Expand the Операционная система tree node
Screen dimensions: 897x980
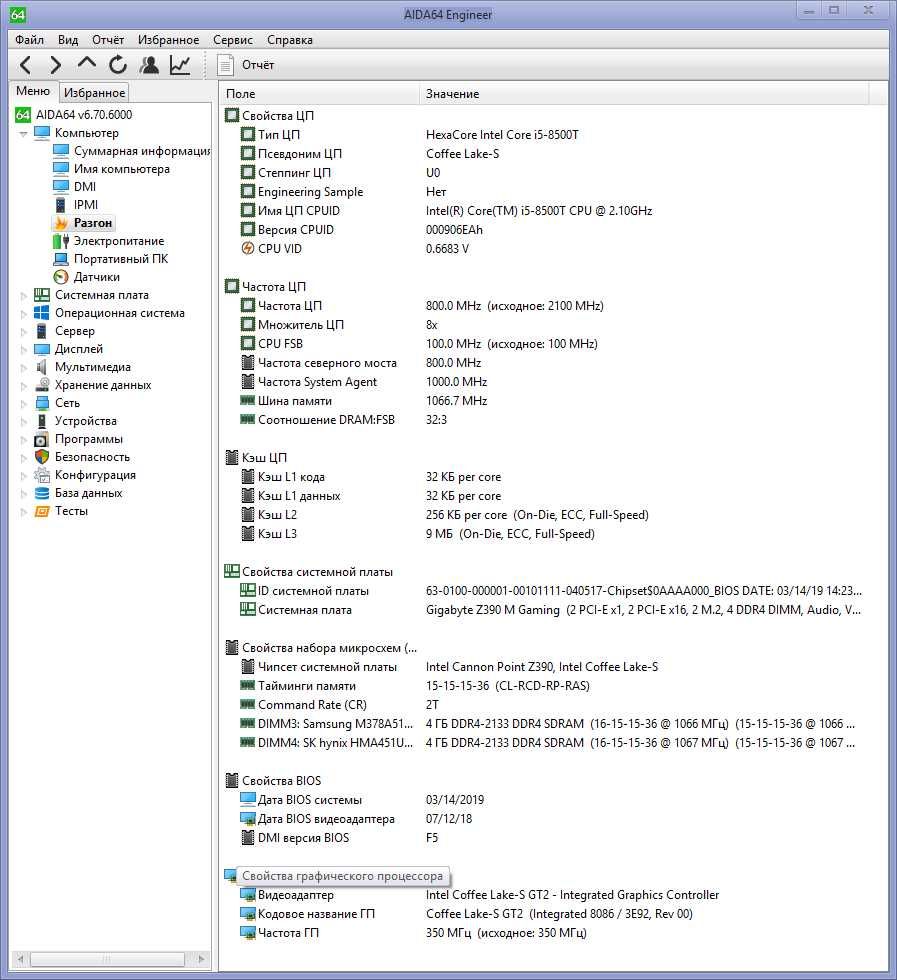[23, 313]
